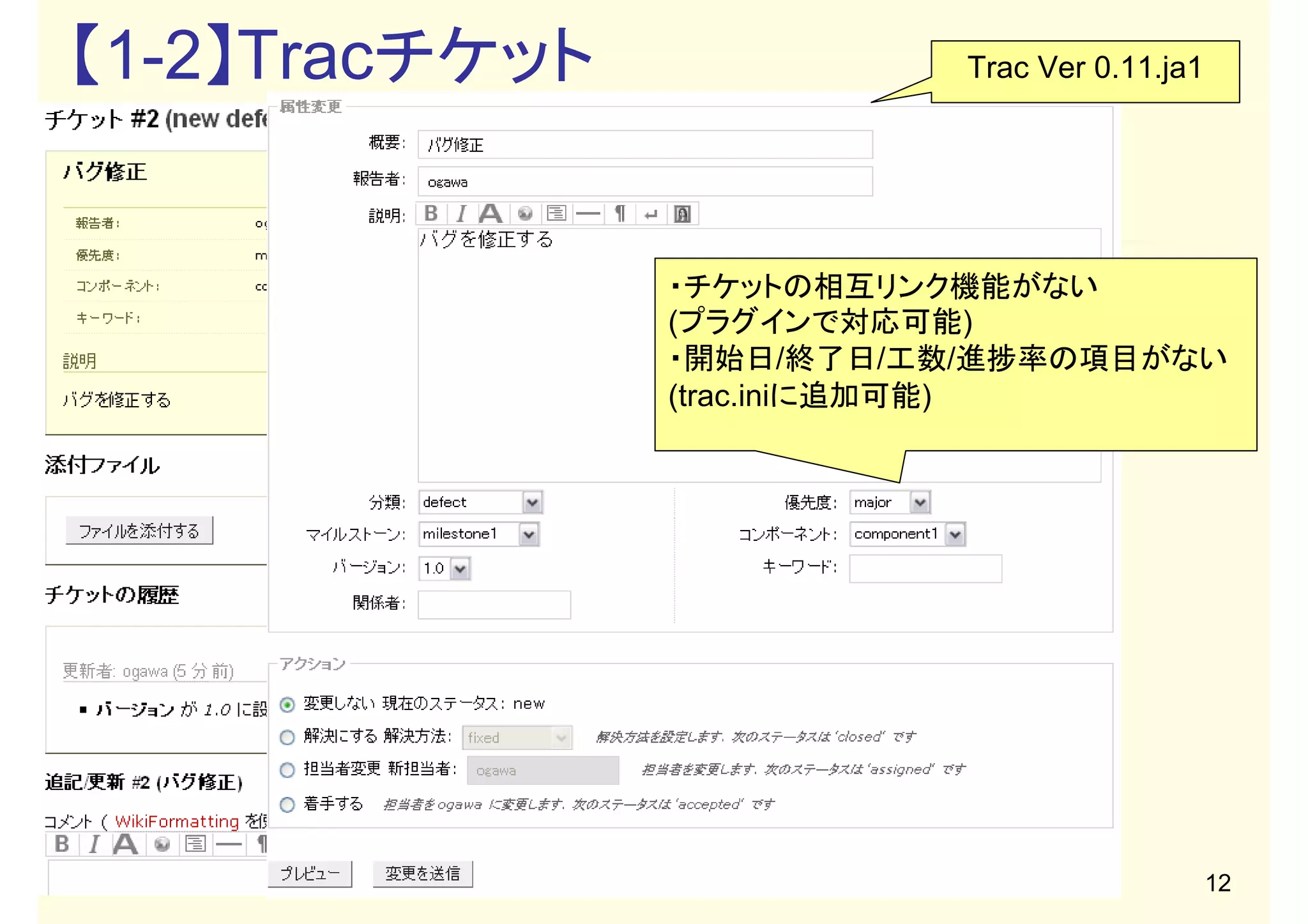Click horizontal rule icon in description toolbar

point(588,213)
